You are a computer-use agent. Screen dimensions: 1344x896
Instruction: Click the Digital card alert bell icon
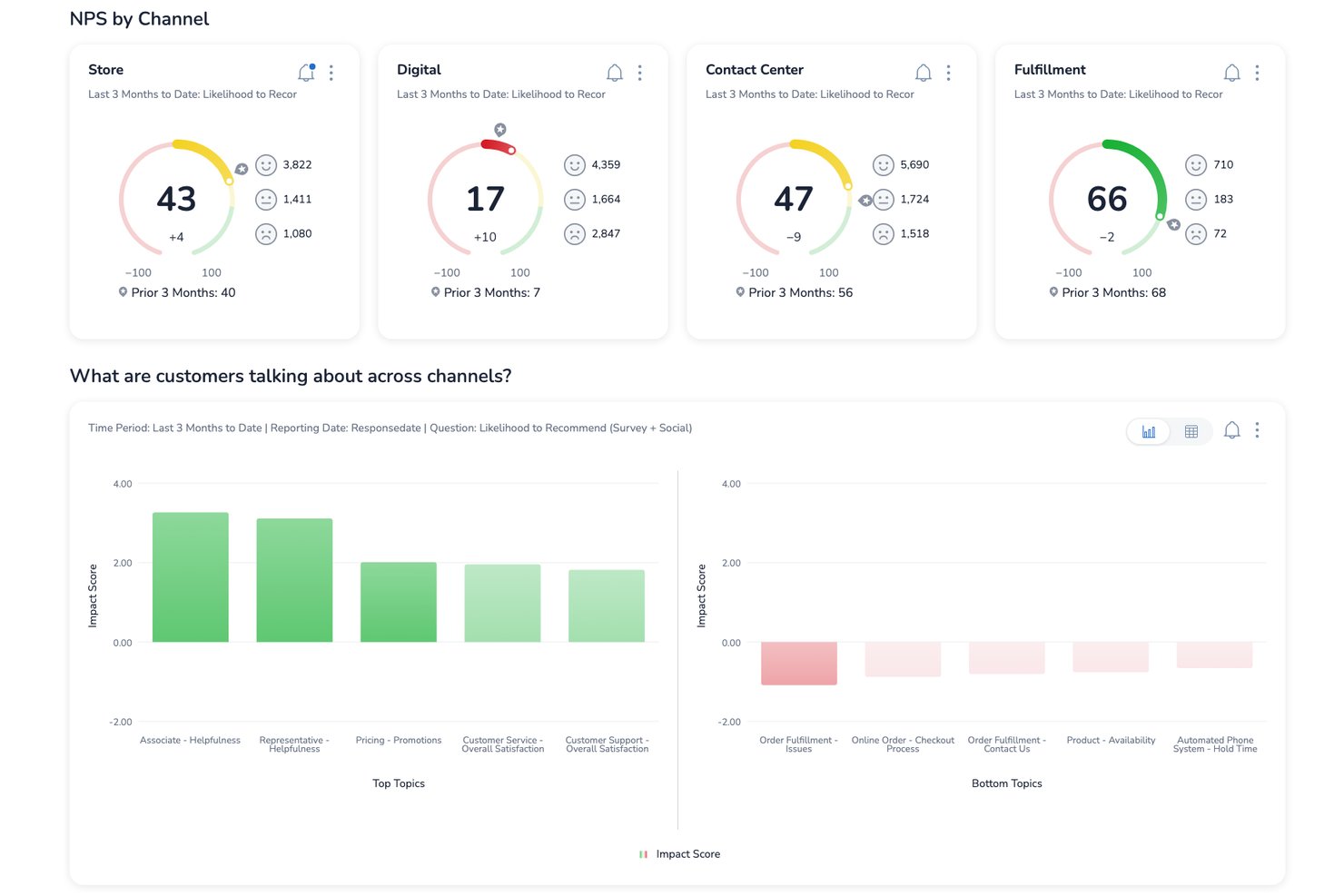click(615, 73)
